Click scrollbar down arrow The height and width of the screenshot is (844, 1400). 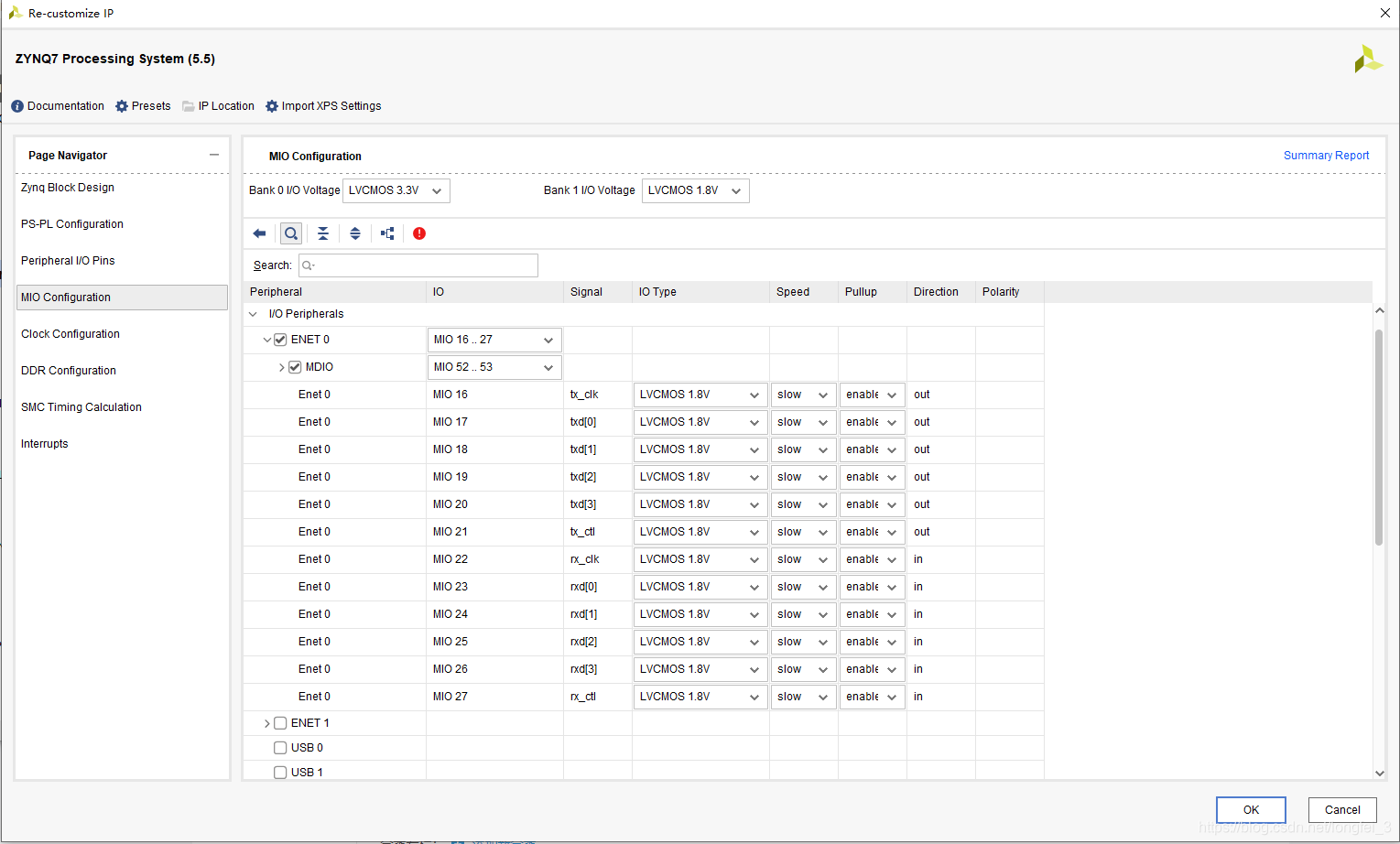(1380, 773)
